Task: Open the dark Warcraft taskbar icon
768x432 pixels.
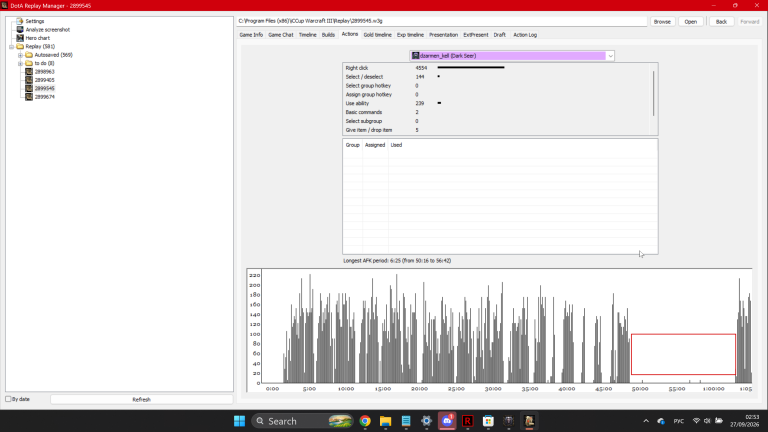Action: pyautogui.click(x=508, y=421)
